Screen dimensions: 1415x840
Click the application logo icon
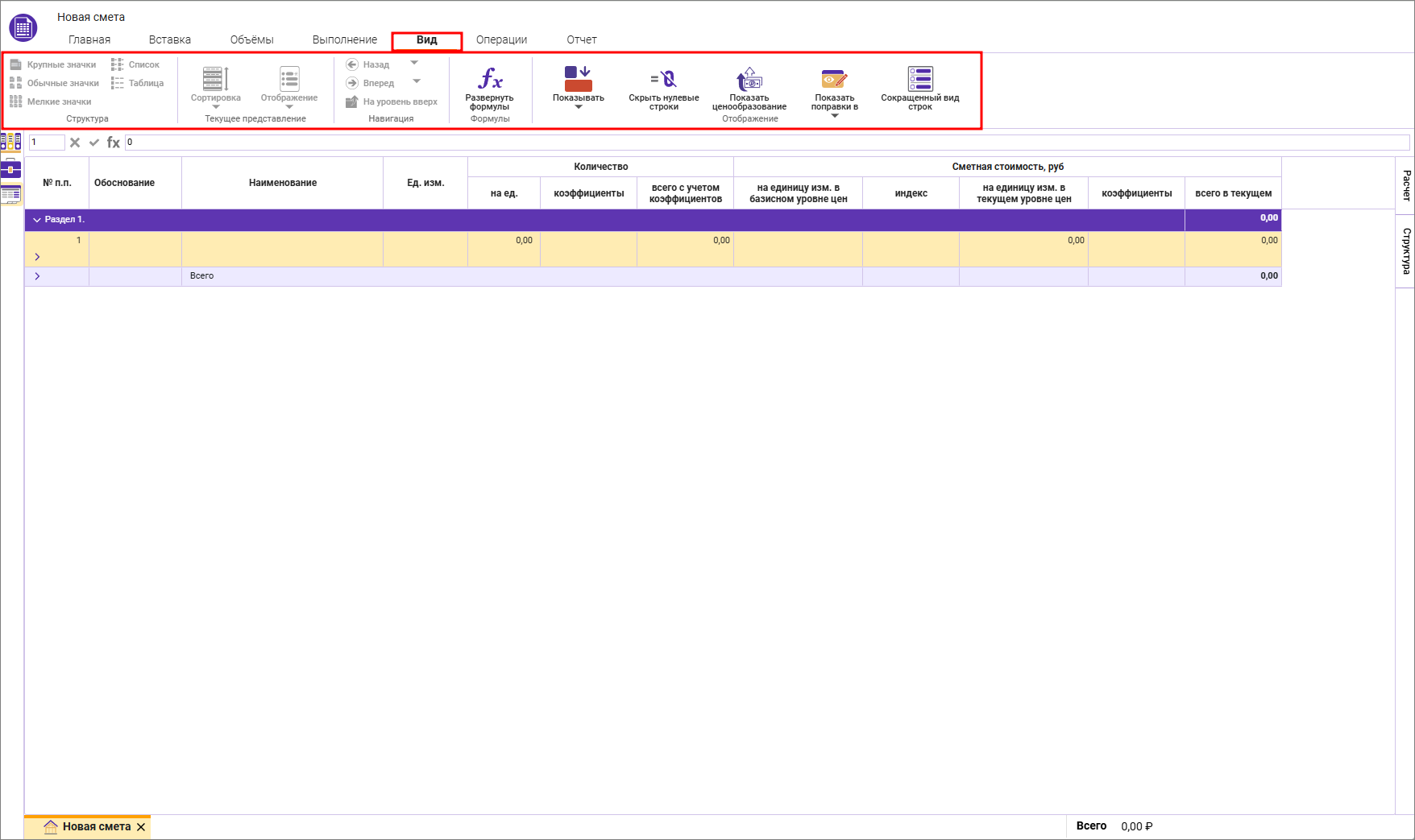coord(23,28)
